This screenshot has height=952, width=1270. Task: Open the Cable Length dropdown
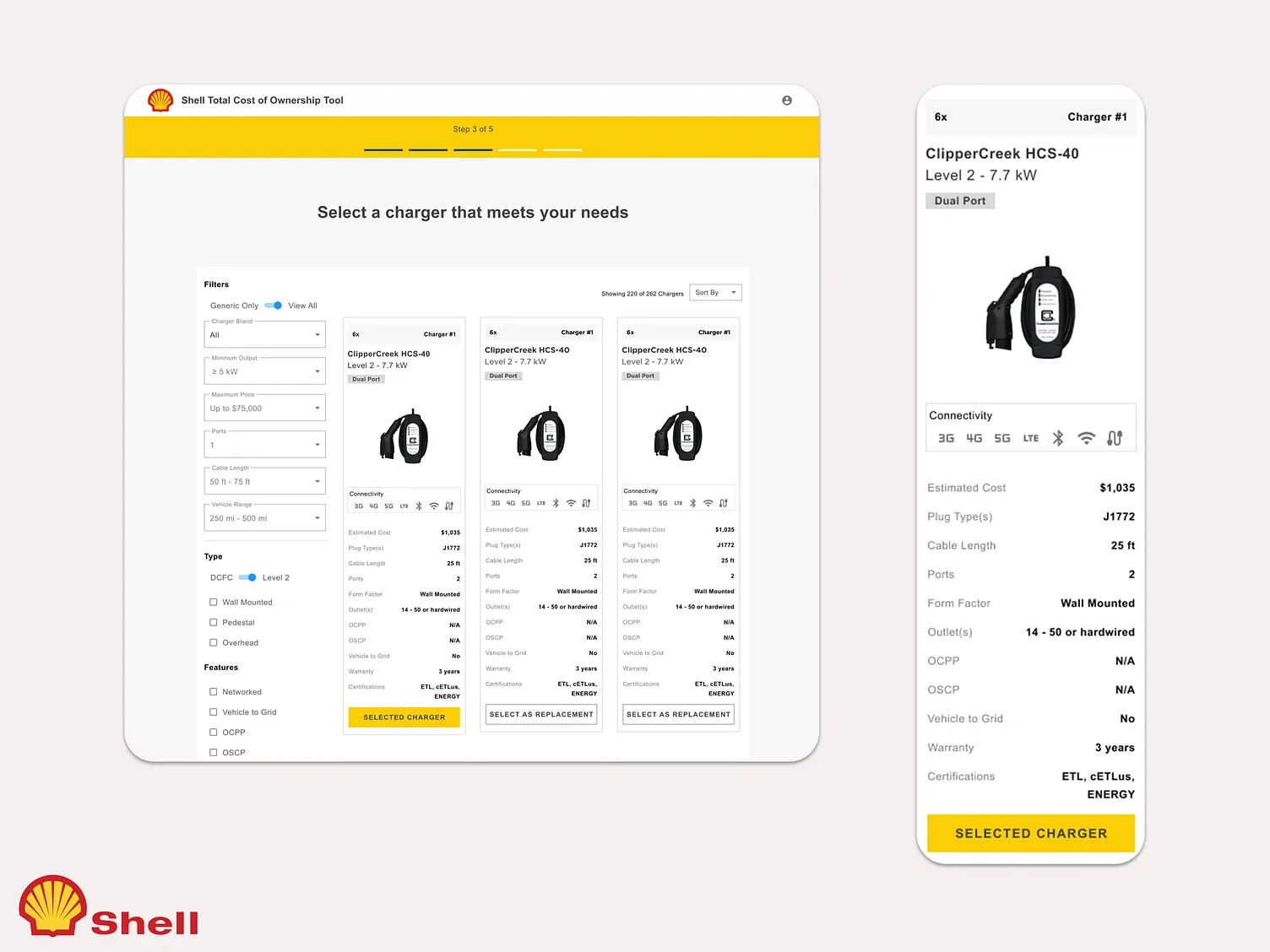pyautogui.click(x=265, y=482)
